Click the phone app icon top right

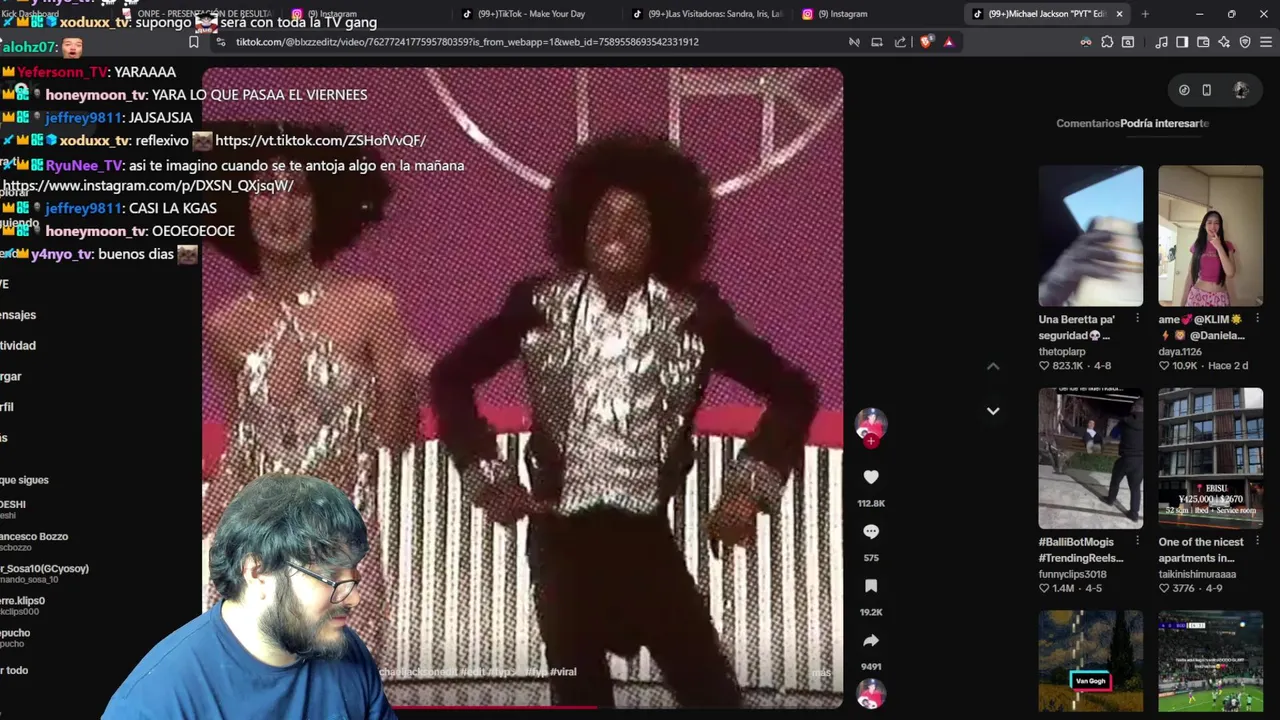point(1207,90)
